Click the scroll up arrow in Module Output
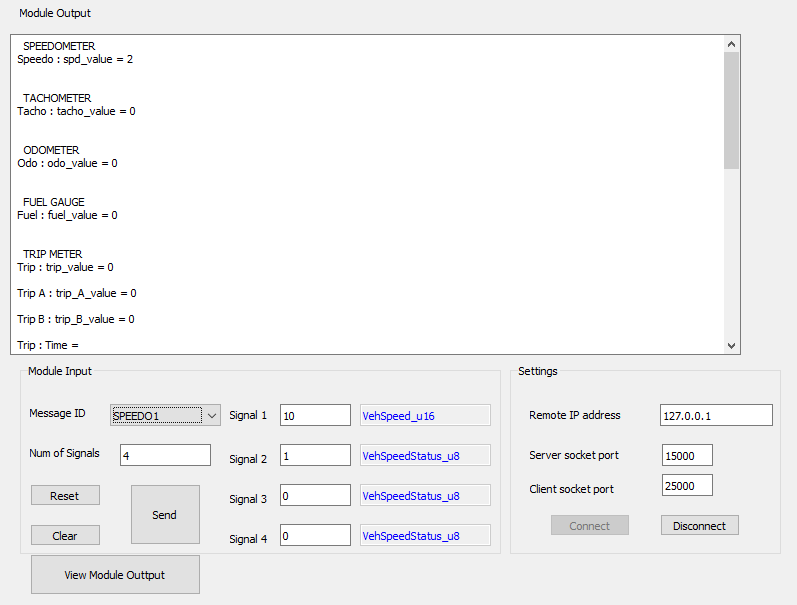The width and height of the screenshot is (797, 605). (731, 44)
